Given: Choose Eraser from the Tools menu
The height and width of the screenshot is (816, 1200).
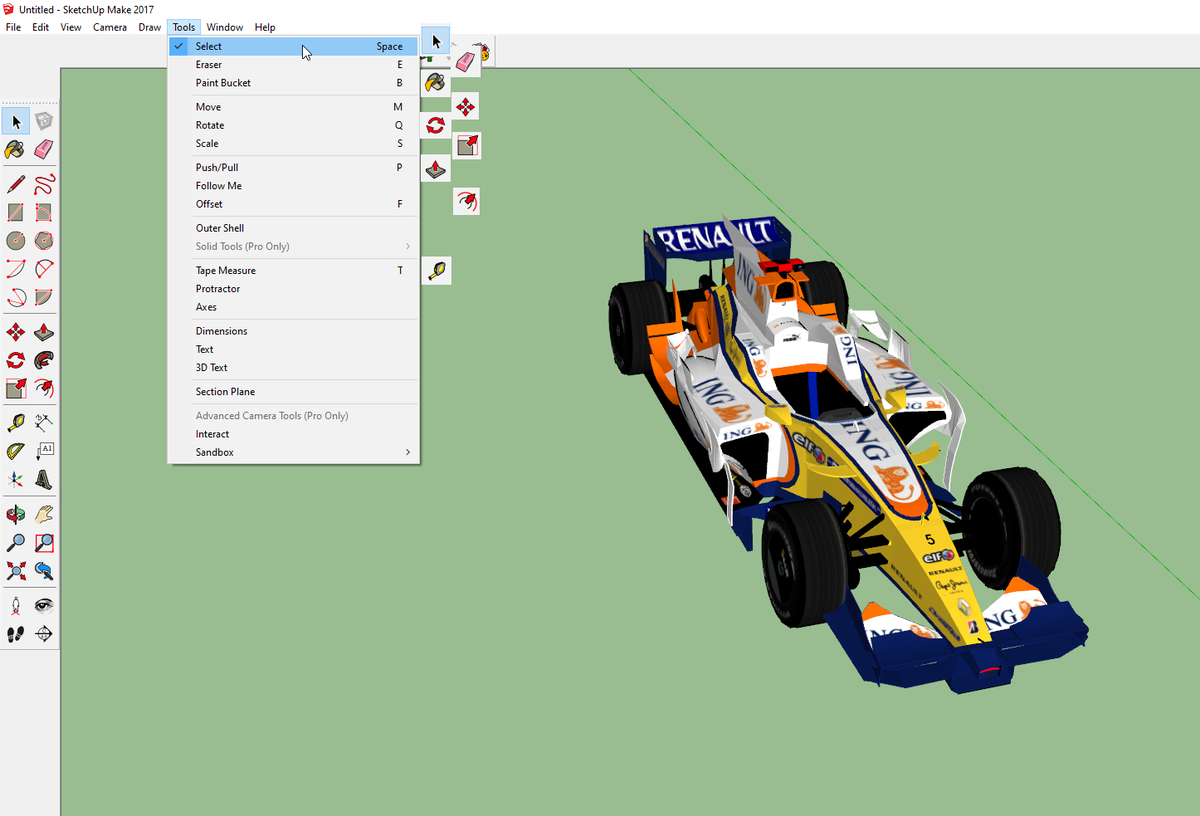Looking at the screenshot, I should tap(293, 65).
